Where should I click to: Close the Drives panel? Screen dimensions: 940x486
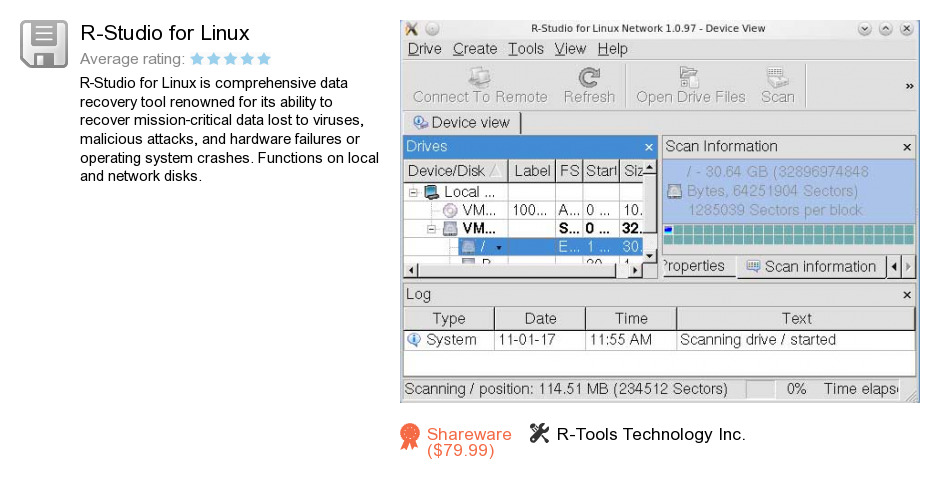pyautogui.click(x=649, y=147)
